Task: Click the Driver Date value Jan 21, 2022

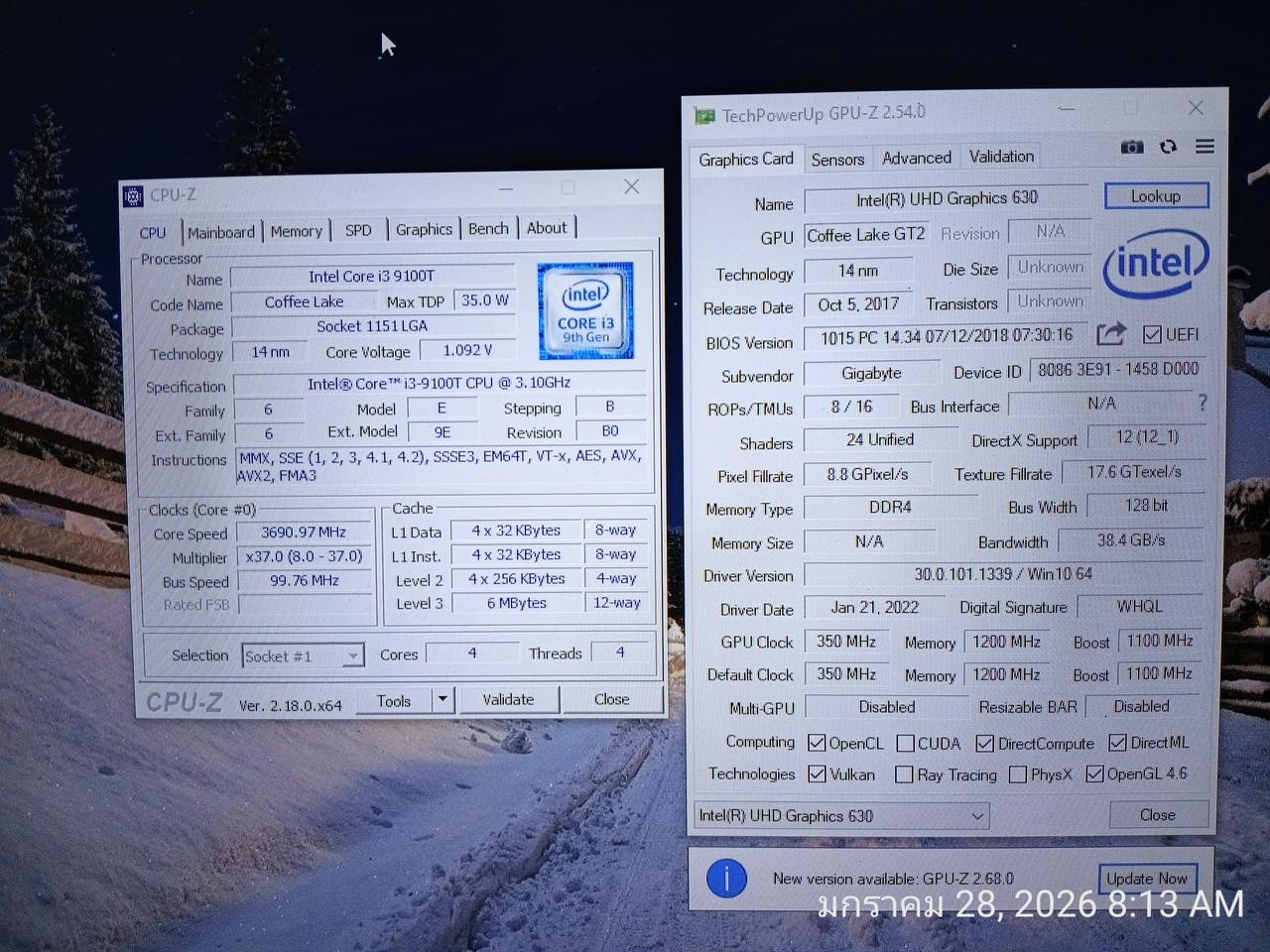Action: (x=874, y=608)
